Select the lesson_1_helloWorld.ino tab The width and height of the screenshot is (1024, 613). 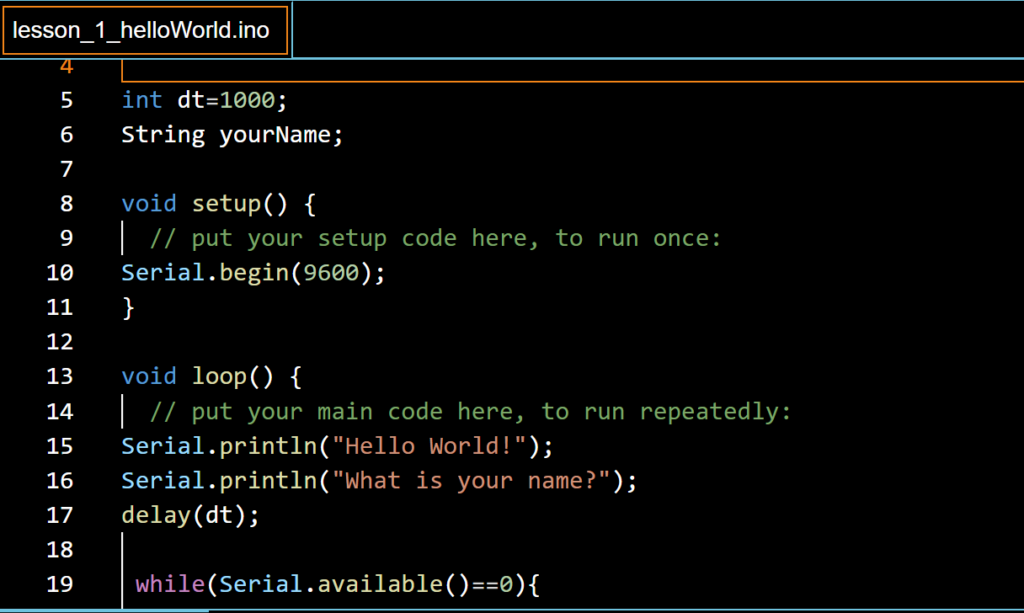point(145,30)
